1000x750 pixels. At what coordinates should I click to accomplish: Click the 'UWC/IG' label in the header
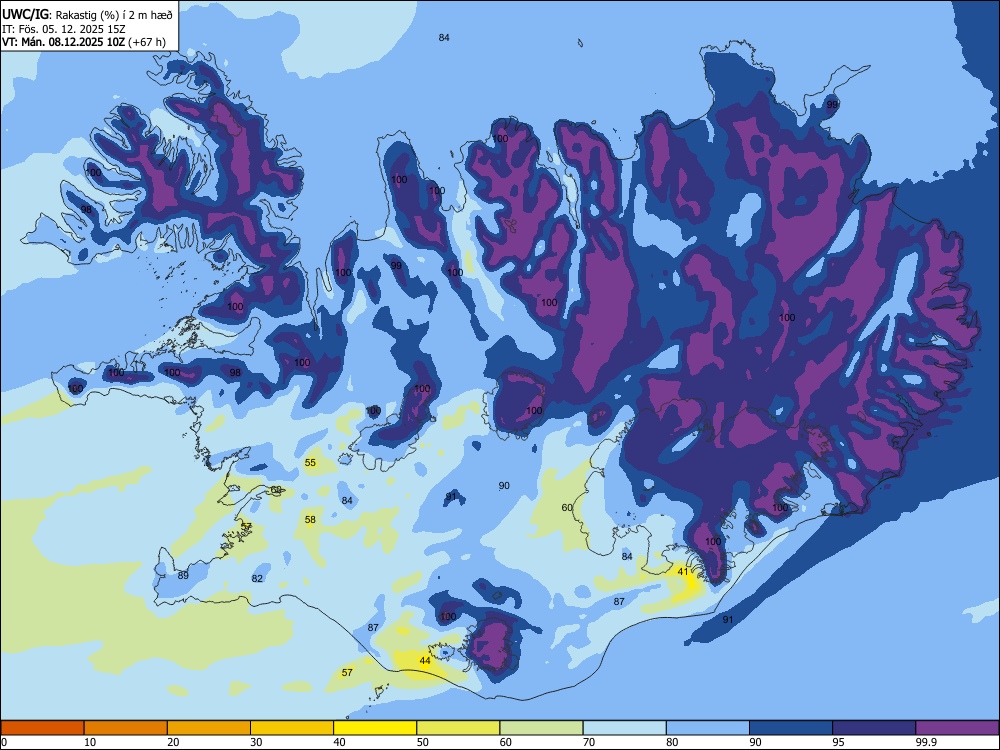click(x=25, y=15)
